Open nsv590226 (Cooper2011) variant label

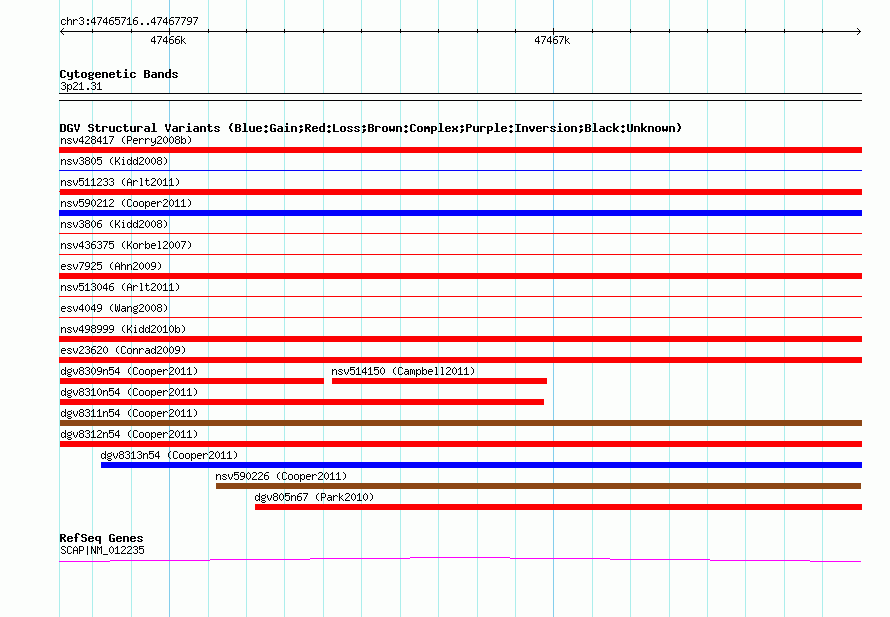(281, 476)
